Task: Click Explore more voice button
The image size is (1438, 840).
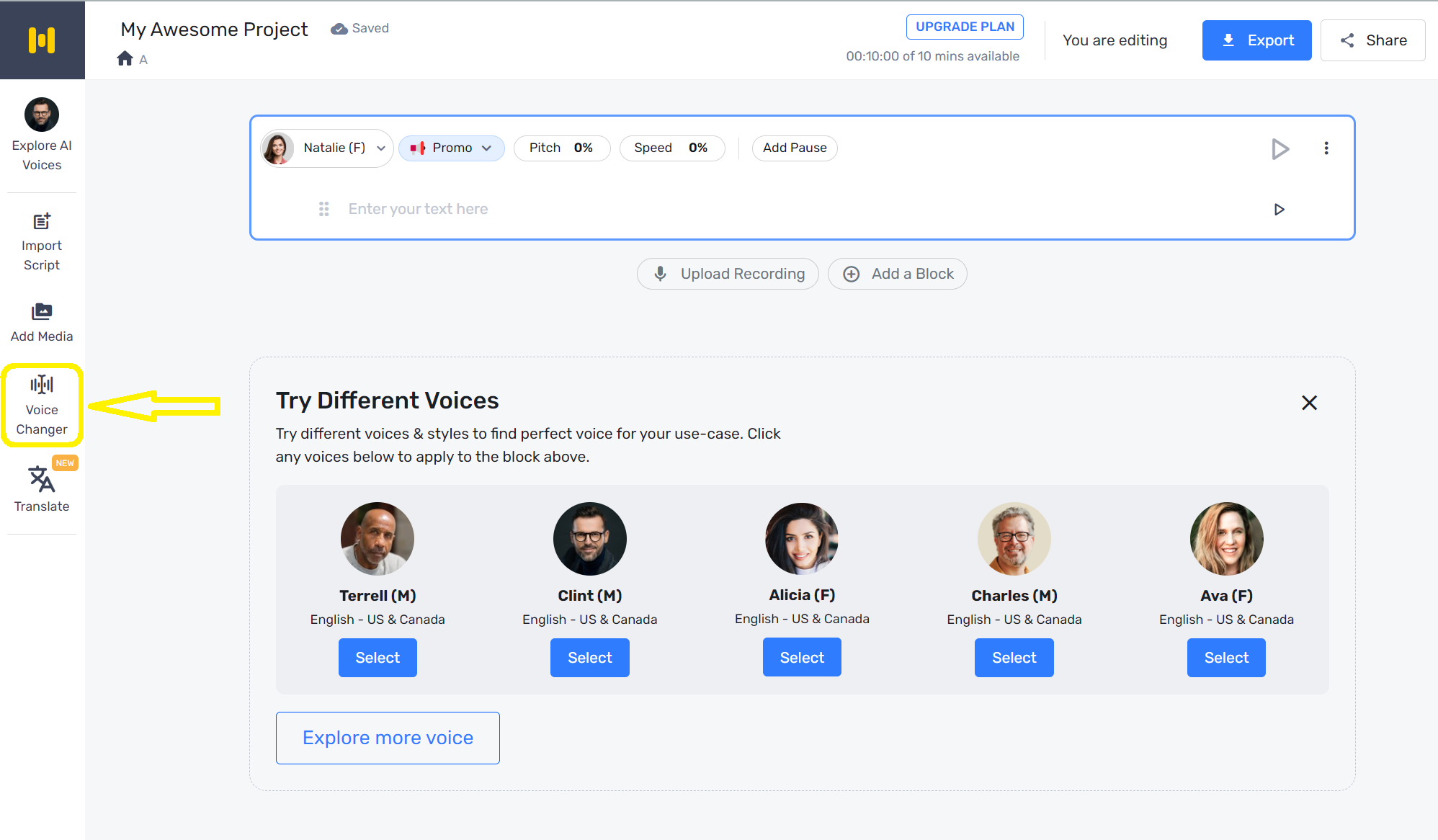Action: tap(387, 737)
